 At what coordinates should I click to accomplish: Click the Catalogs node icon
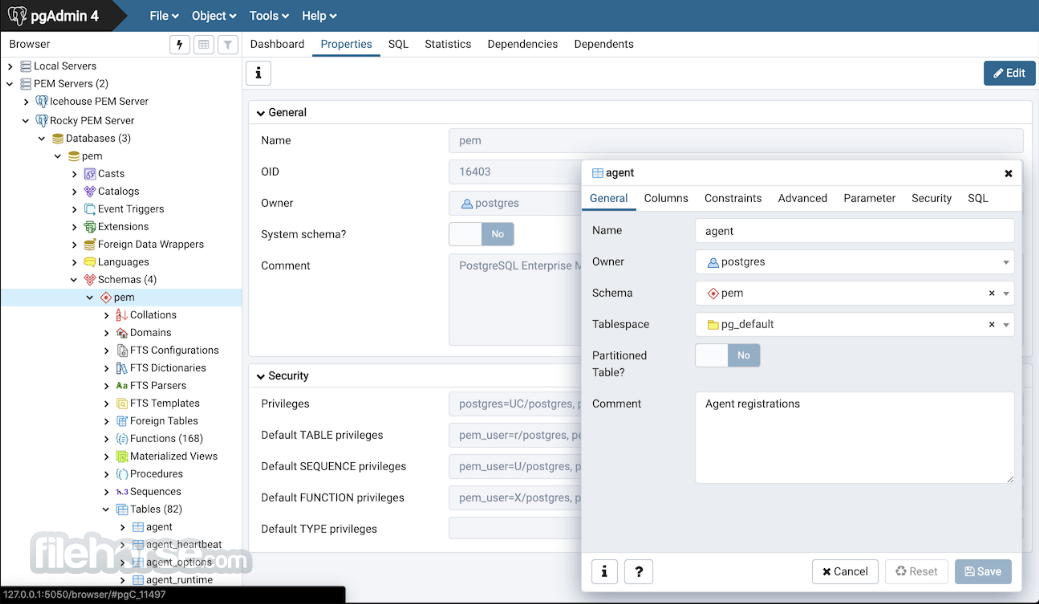pos(89,191)
